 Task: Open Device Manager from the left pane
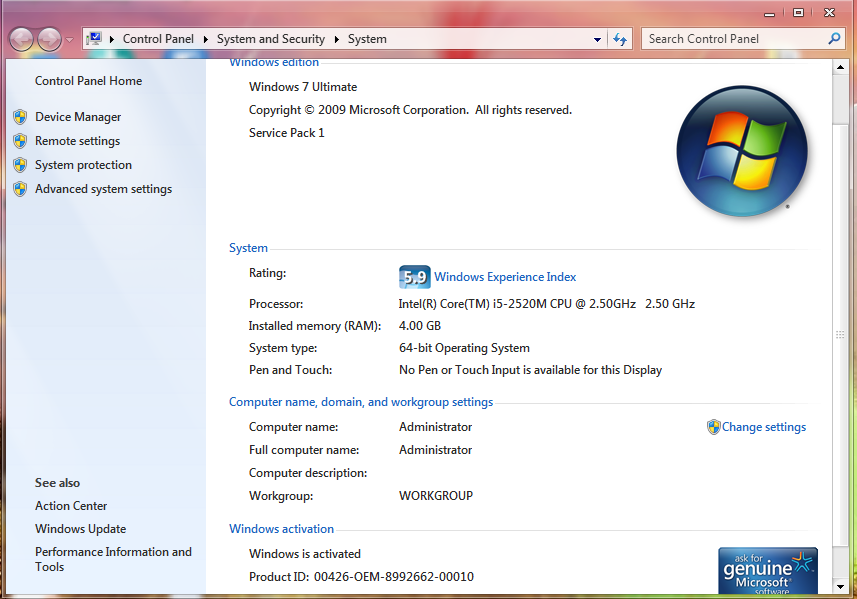click(x=78, y=117)
